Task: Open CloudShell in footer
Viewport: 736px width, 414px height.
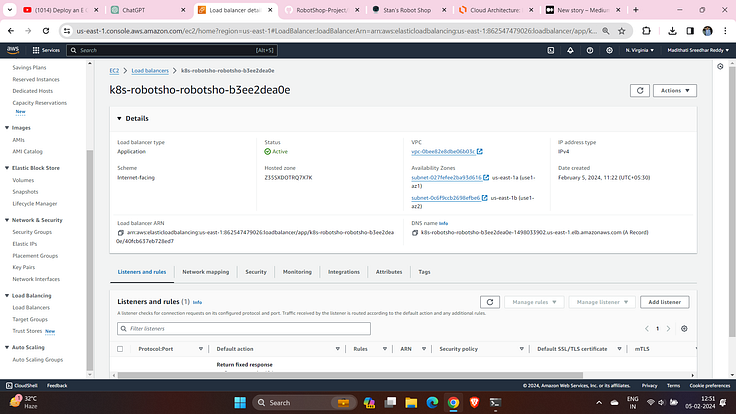Action: [22, 386]
